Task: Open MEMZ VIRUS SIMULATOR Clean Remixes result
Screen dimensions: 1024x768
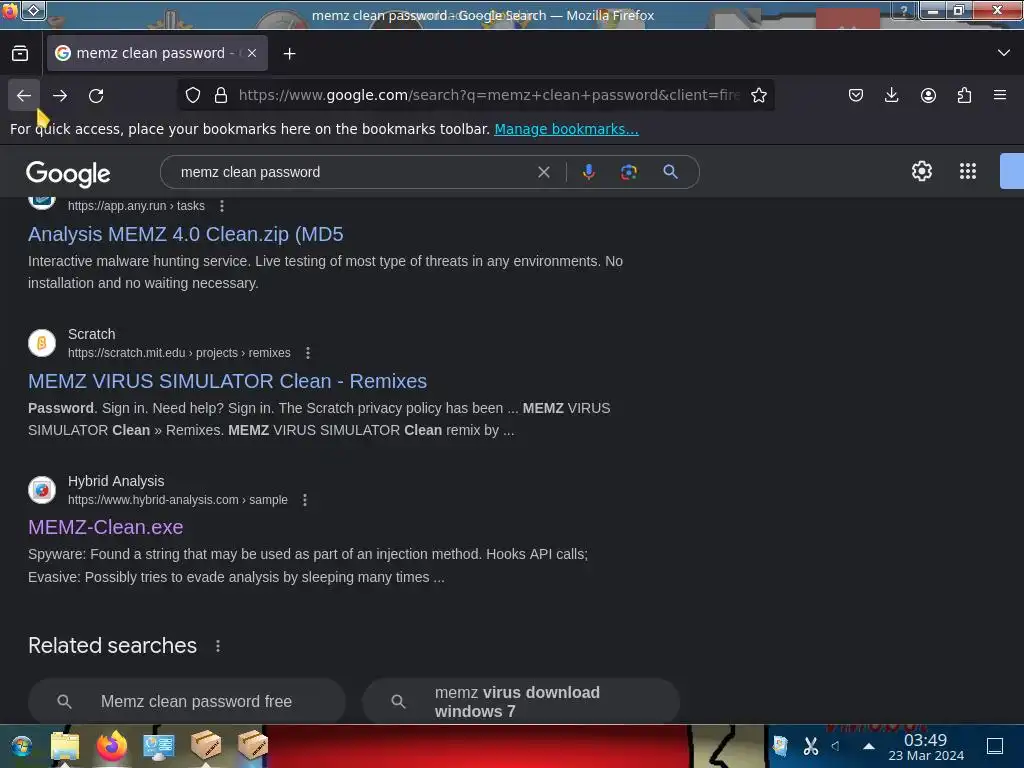Action: [227, 381]
